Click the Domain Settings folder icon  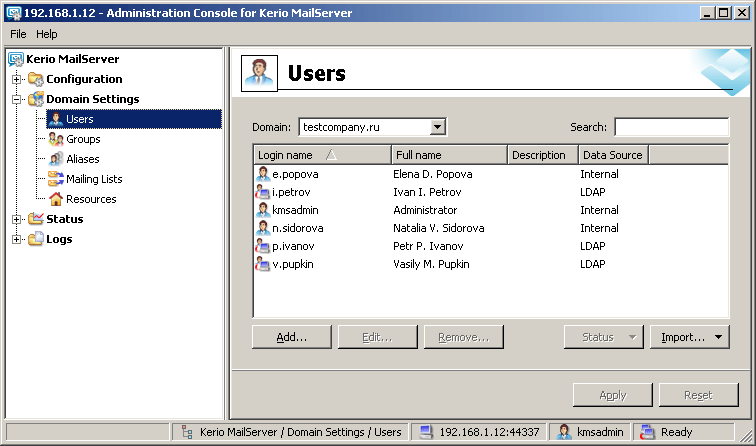click(x=36, y=99)
